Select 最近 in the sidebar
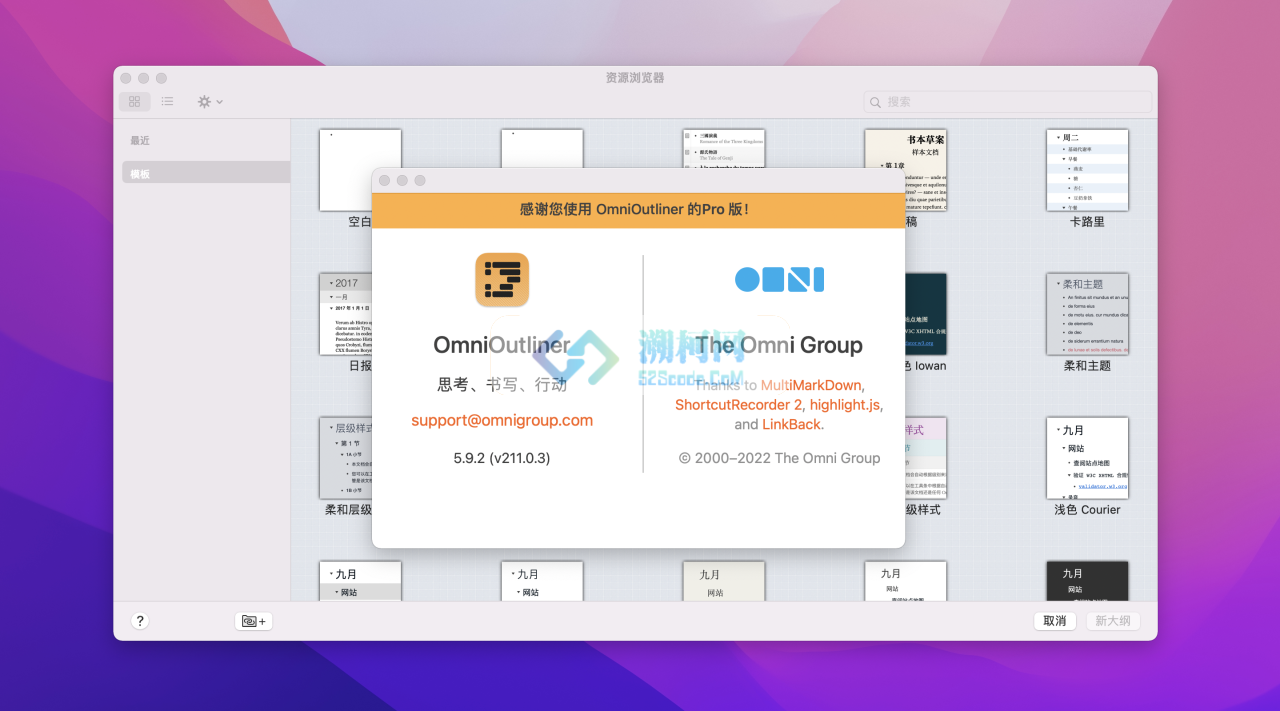 [140, 141]
